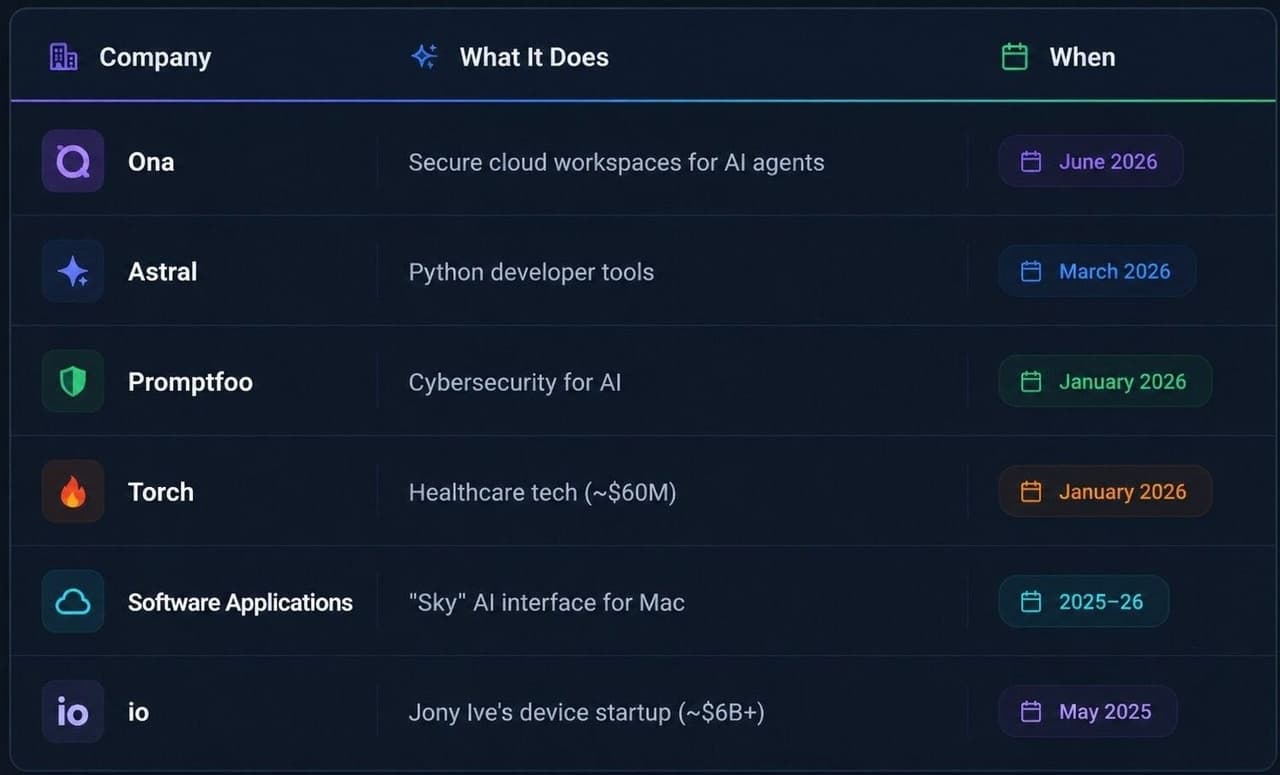Select the company name "Promptfoo"
The image size is (1280, 775).
[x=190, y=382]
